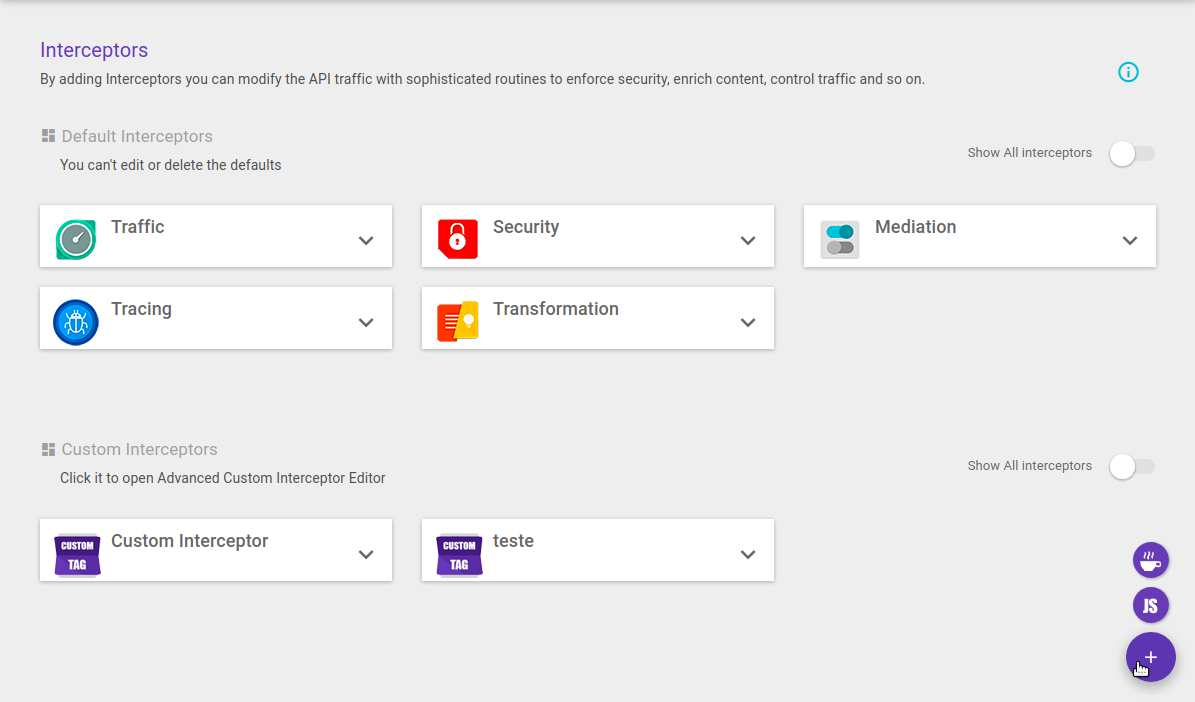Toggle Show All interceptors for Default Interceptors
This screenshot has height=702, width=1195.
click(1131, 153)
